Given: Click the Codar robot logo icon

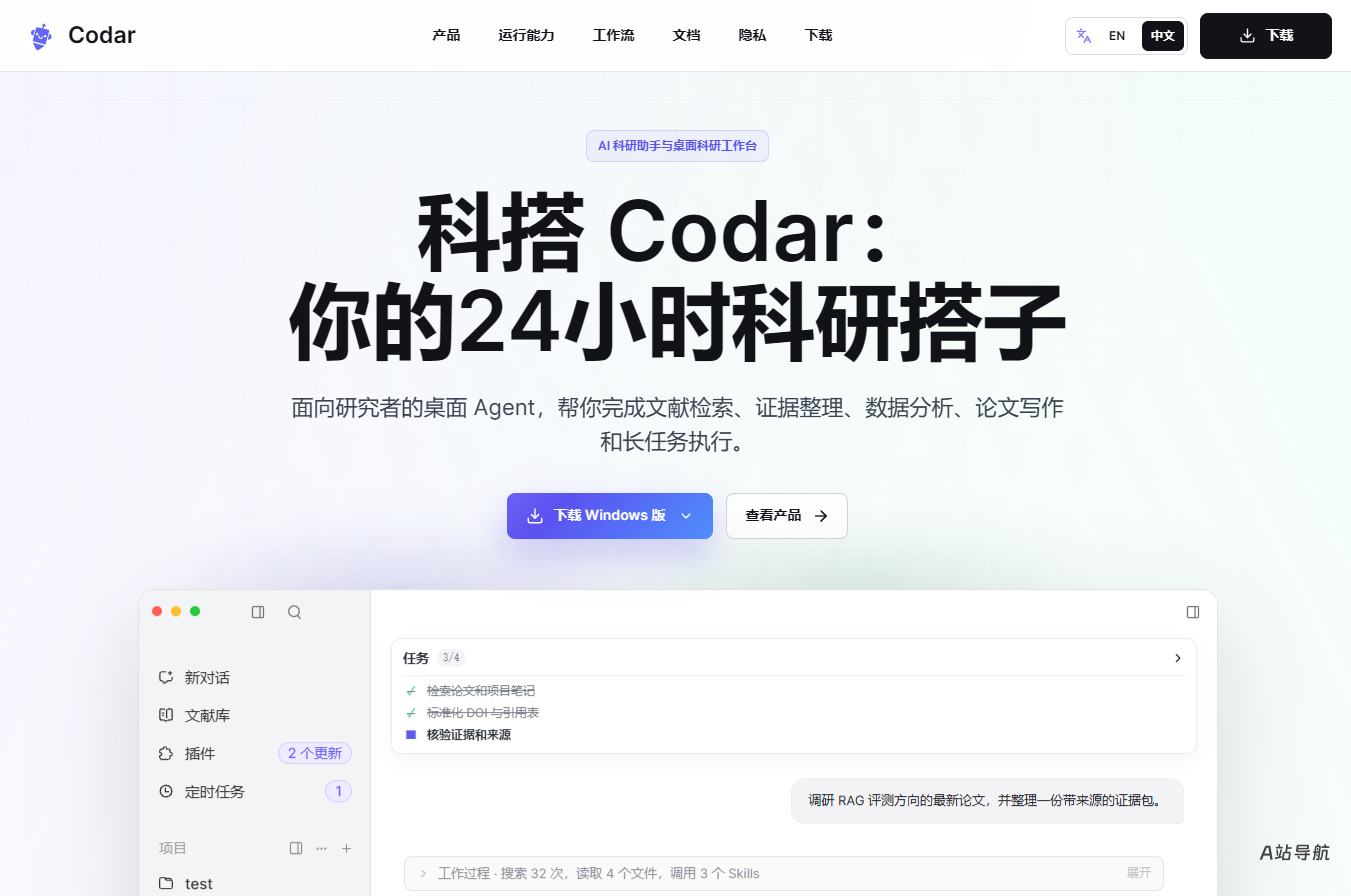Looking at the screenshot, I should point(40,36).
